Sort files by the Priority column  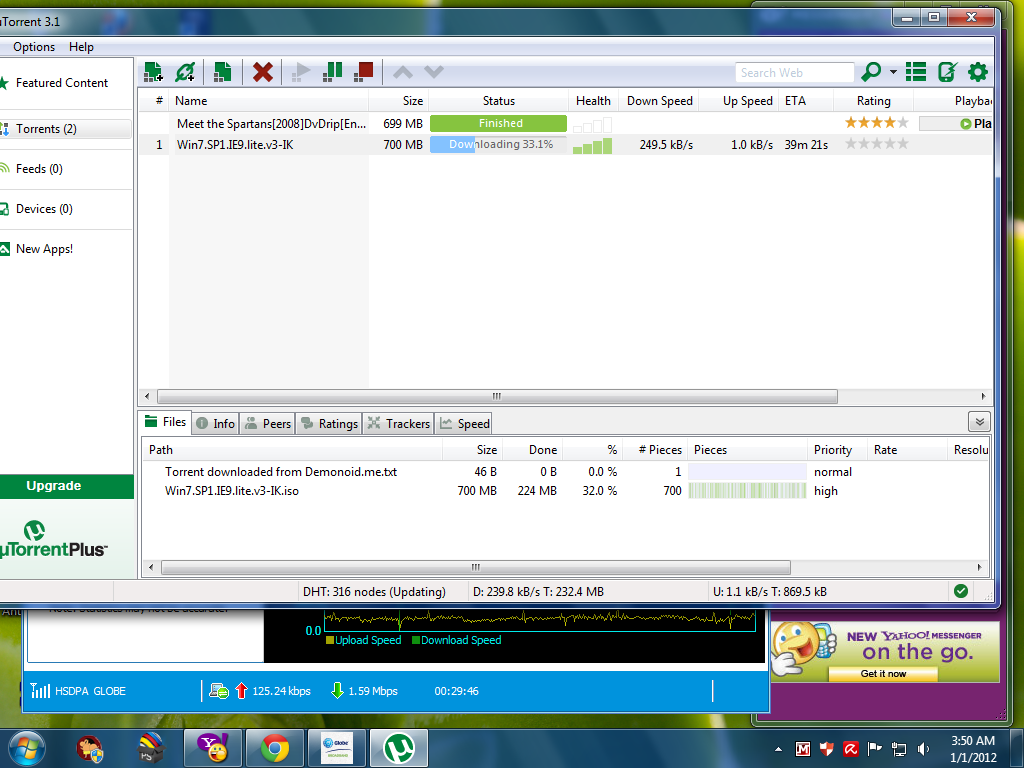point(838,450)
